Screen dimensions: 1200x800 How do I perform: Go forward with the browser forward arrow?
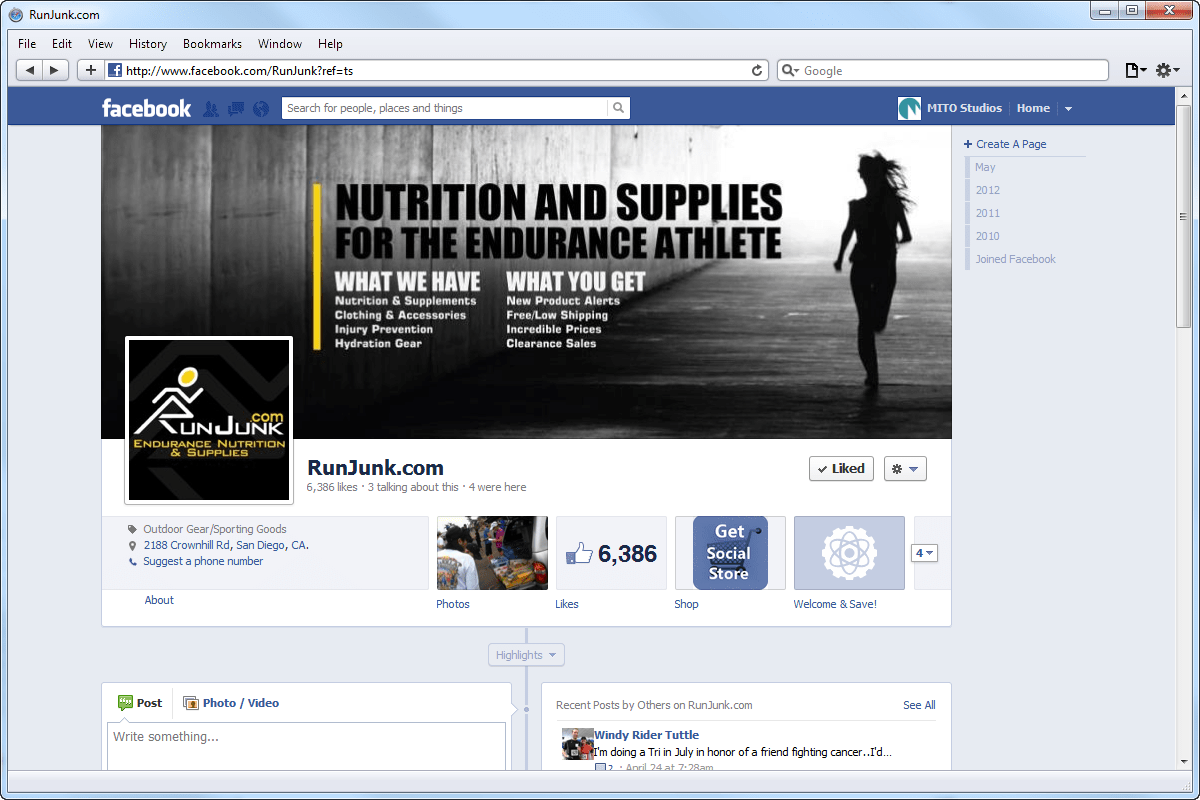56,70
